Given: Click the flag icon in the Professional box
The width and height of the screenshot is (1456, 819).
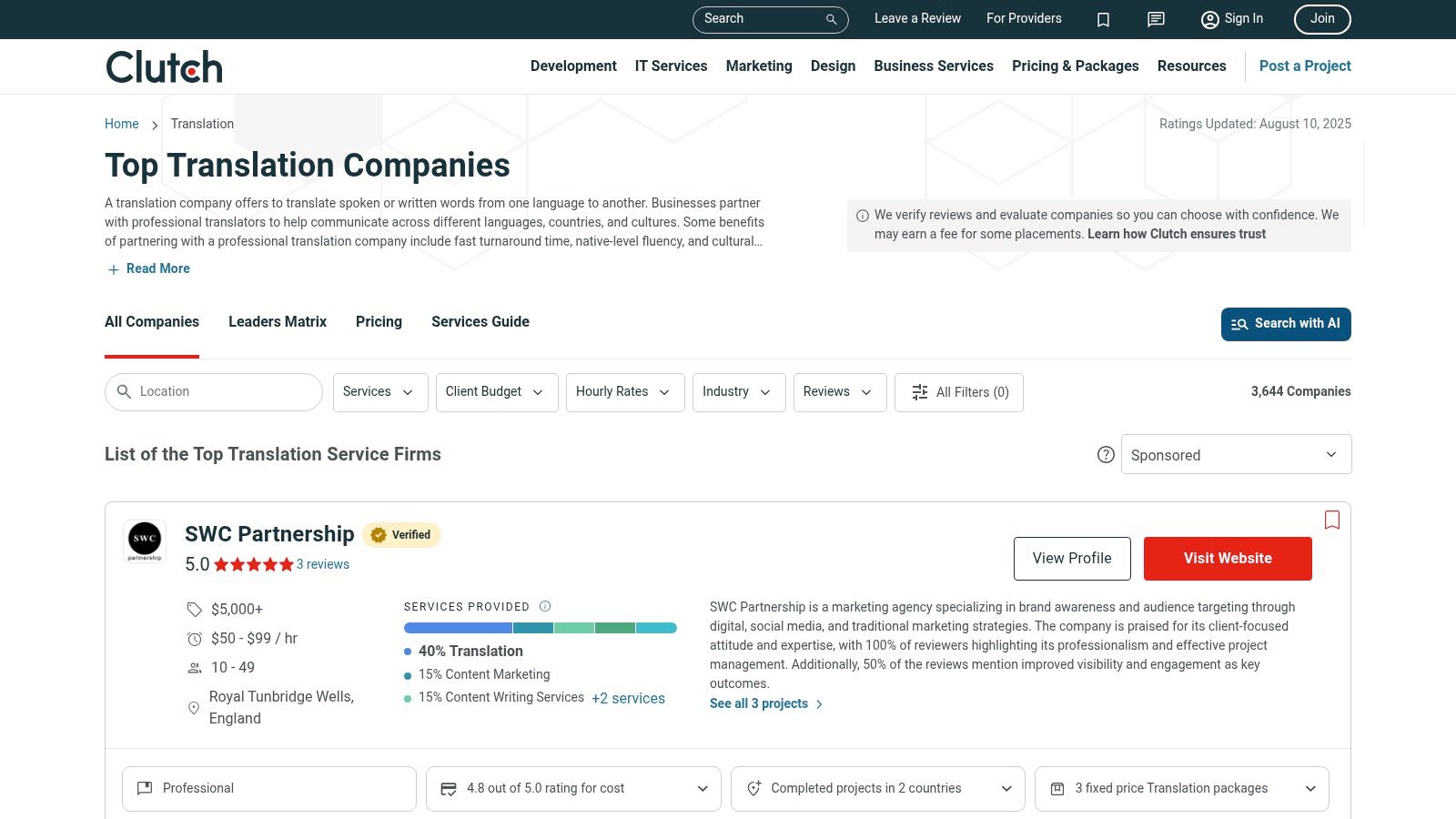Looking at the screenshot, I should [145, 788].
